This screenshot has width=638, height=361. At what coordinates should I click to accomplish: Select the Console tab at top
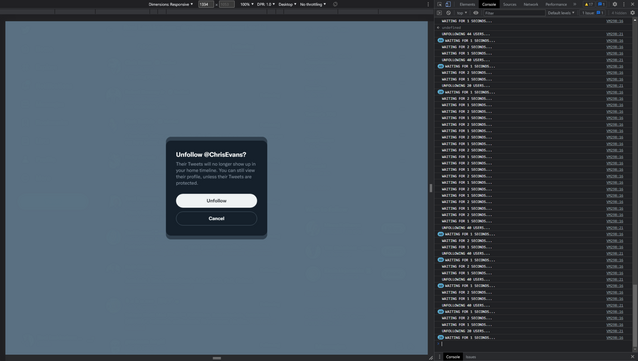(x=489, y=4)
